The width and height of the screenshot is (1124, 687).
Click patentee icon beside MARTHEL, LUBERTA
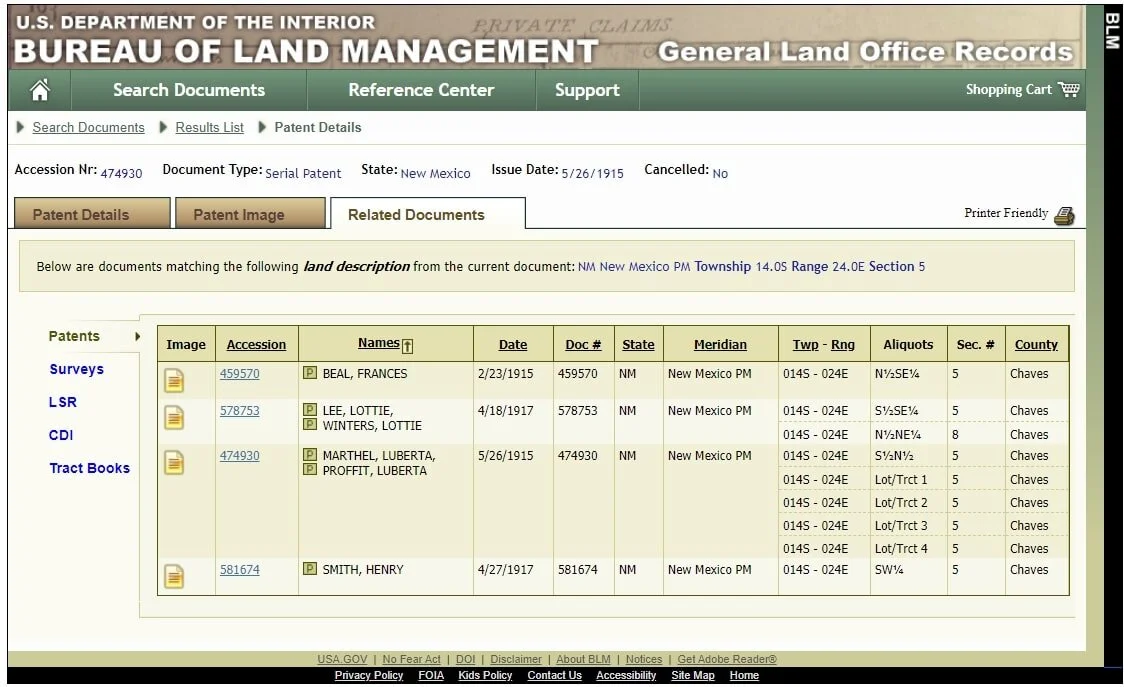[x=310, y=455]
